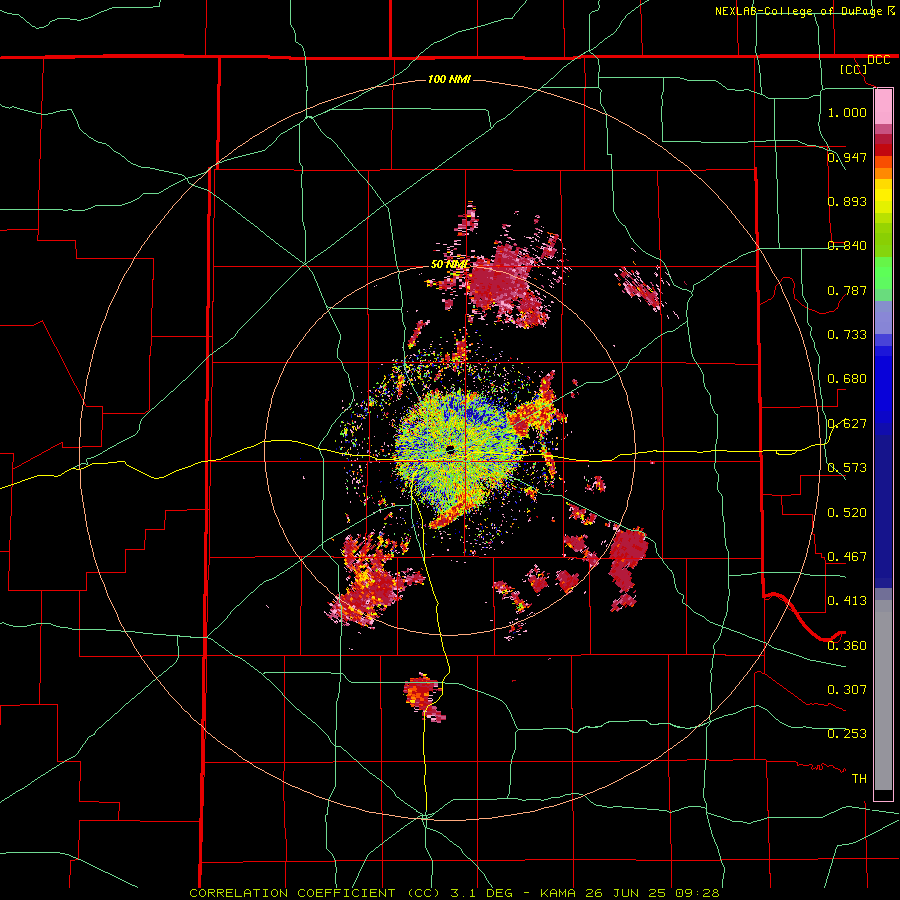Select the 0.467 scale value

(847, 556)
